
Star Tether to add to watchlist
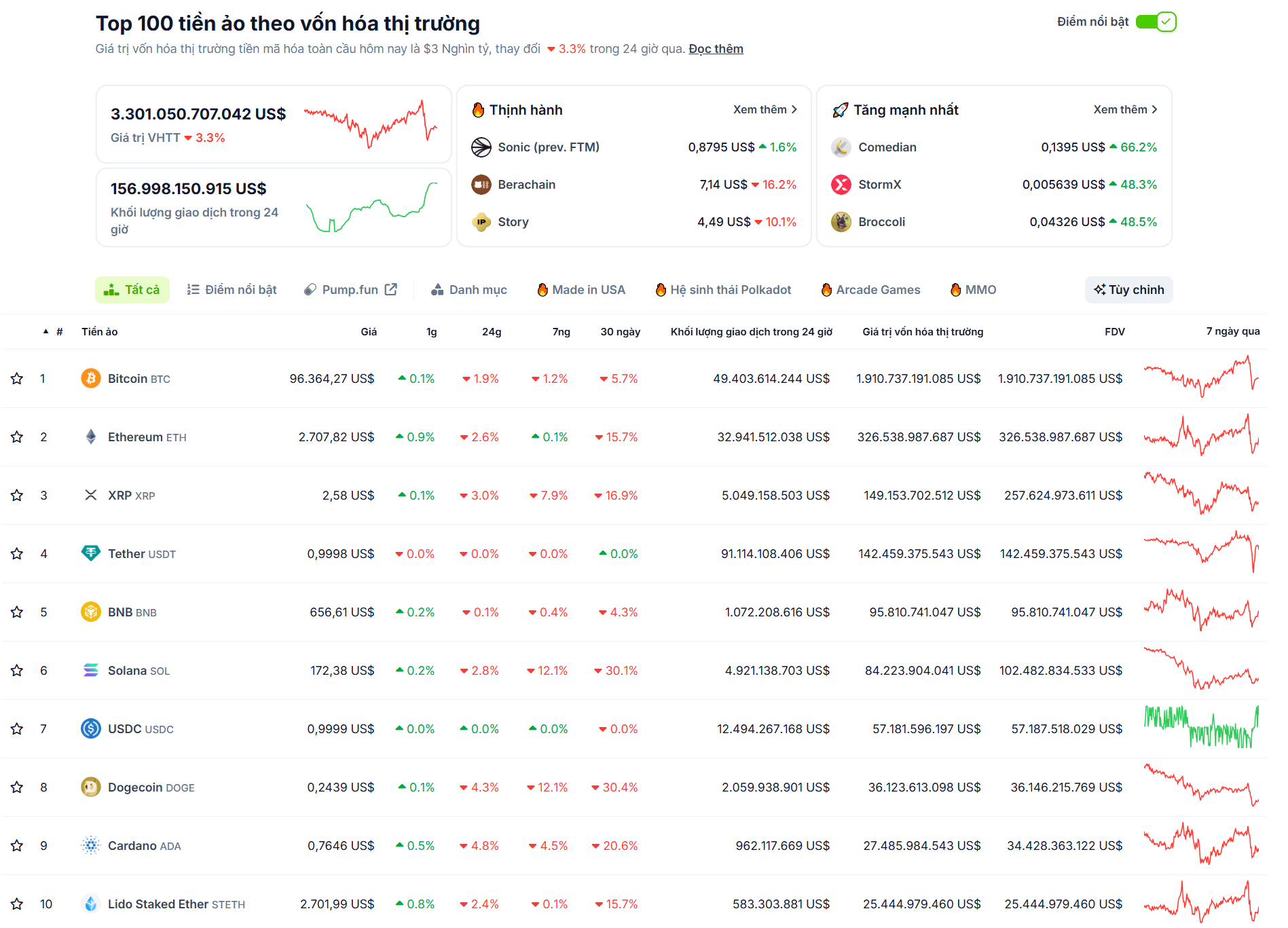click(x=17, y=553)
